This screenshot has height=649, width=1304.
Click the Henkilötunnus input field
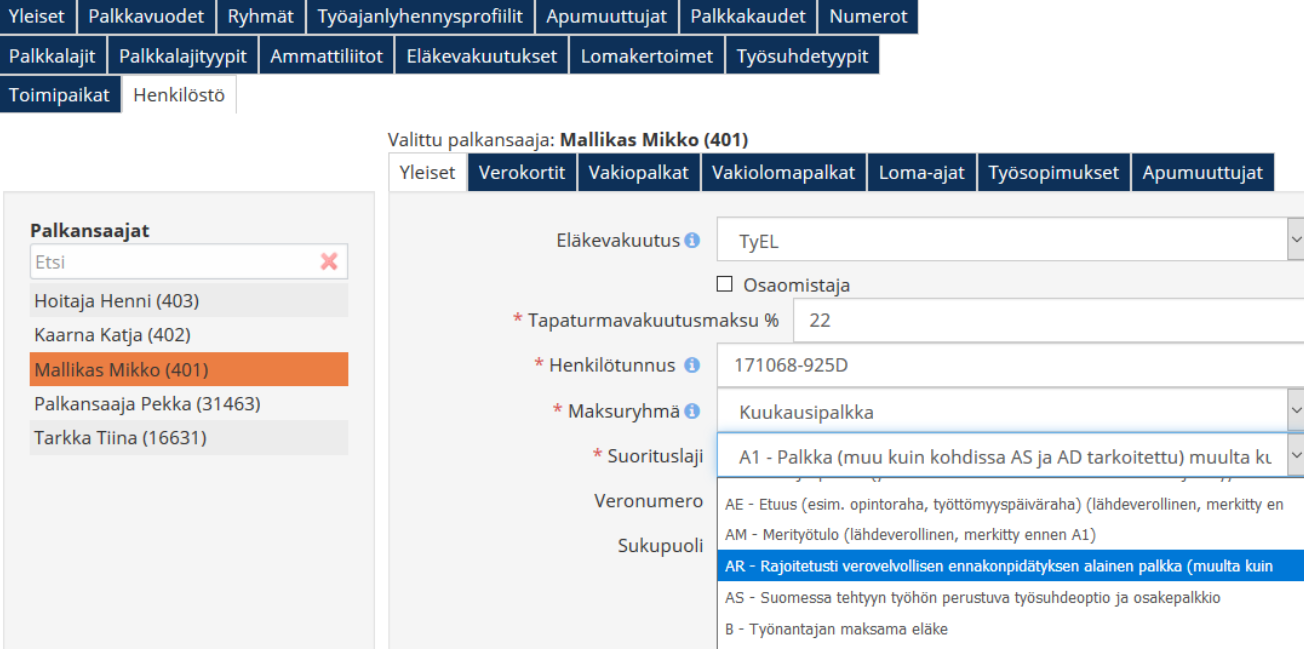click(x=1005, y=365)
